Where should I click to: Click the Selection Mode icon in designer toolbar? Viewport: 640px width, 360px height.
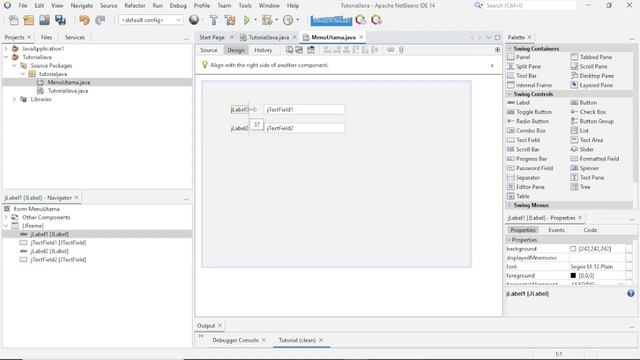289,50
